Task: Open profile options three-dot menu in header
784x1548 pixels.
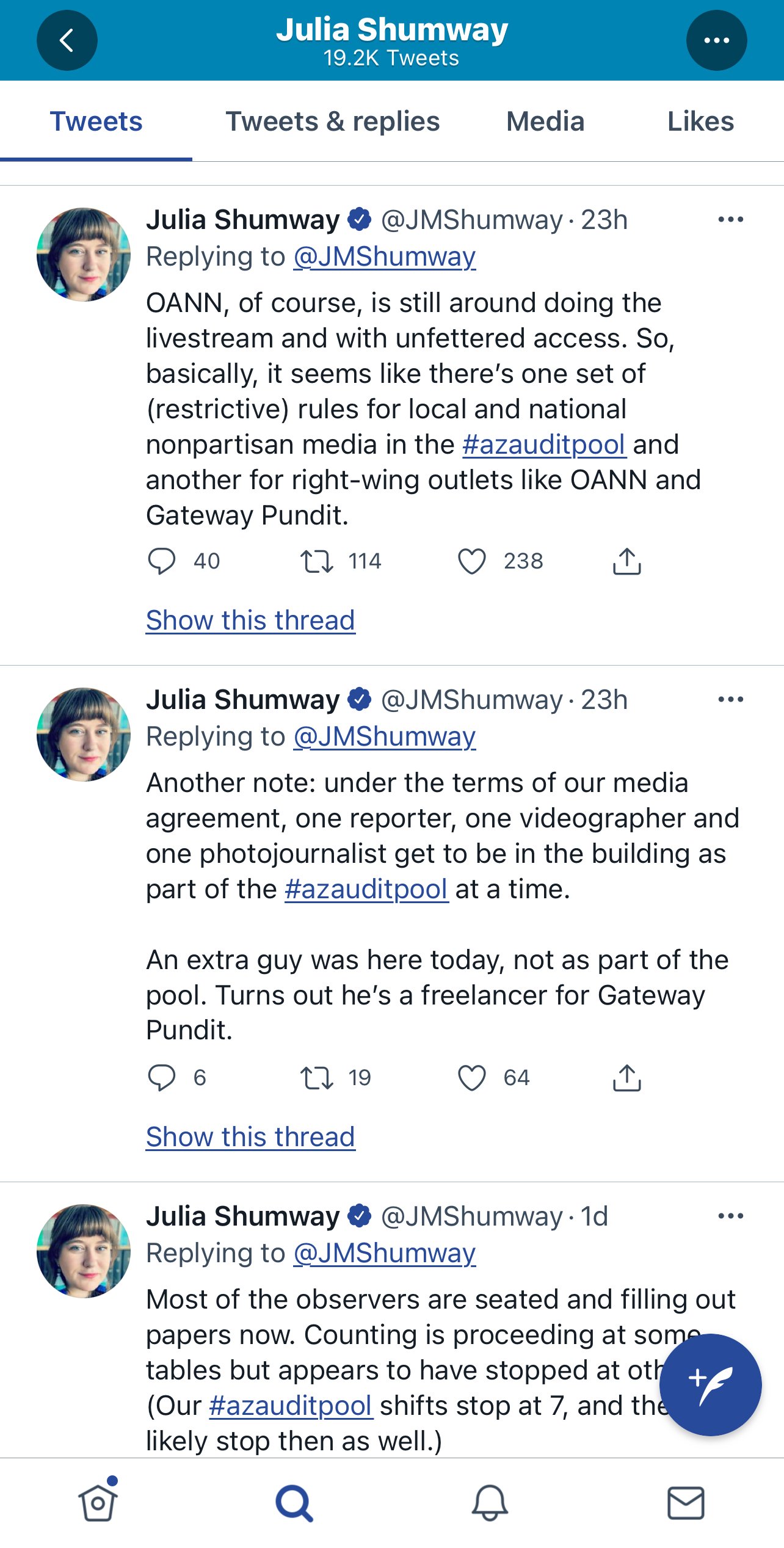Action: (x=716, y=40)
